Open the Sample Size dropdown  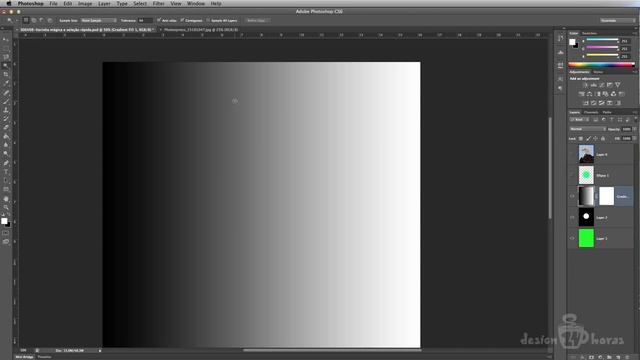(98, 20)
